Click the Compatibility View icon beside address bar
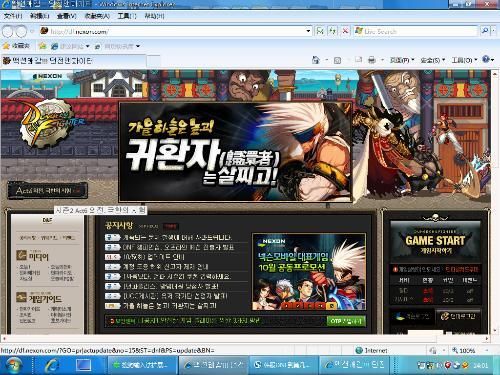 click(x=320, y=31)
